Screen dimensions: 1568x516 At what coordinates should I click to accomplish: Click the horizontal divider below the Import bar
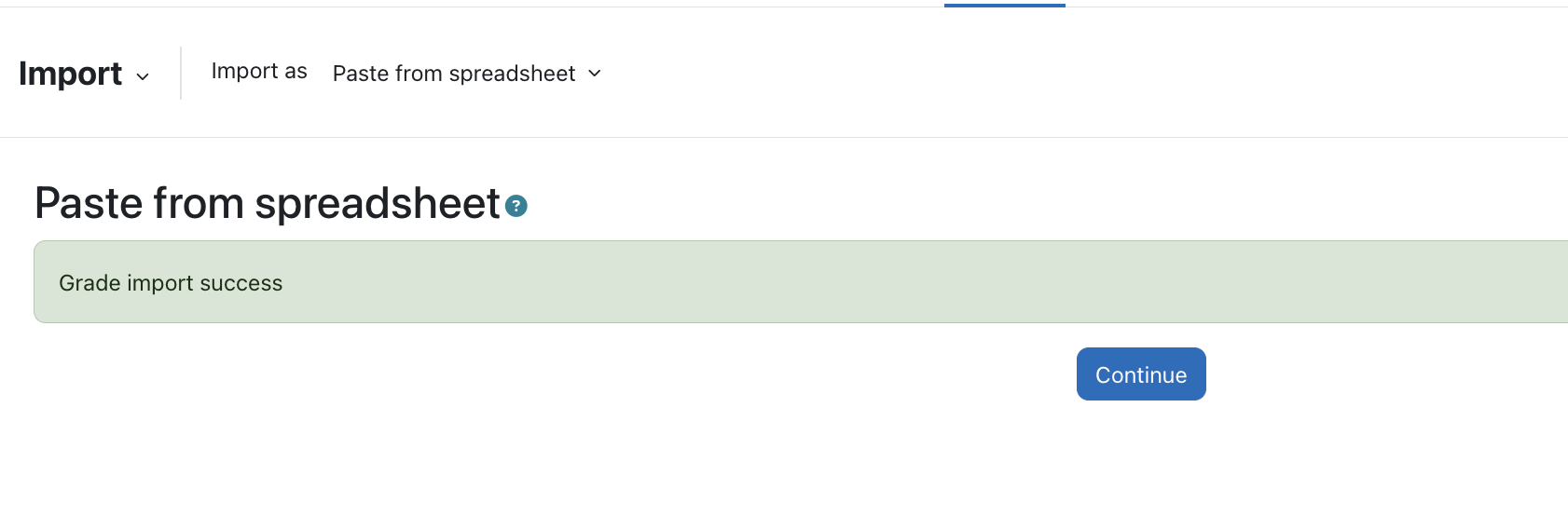pyautogui.click(x=784, y=137)
